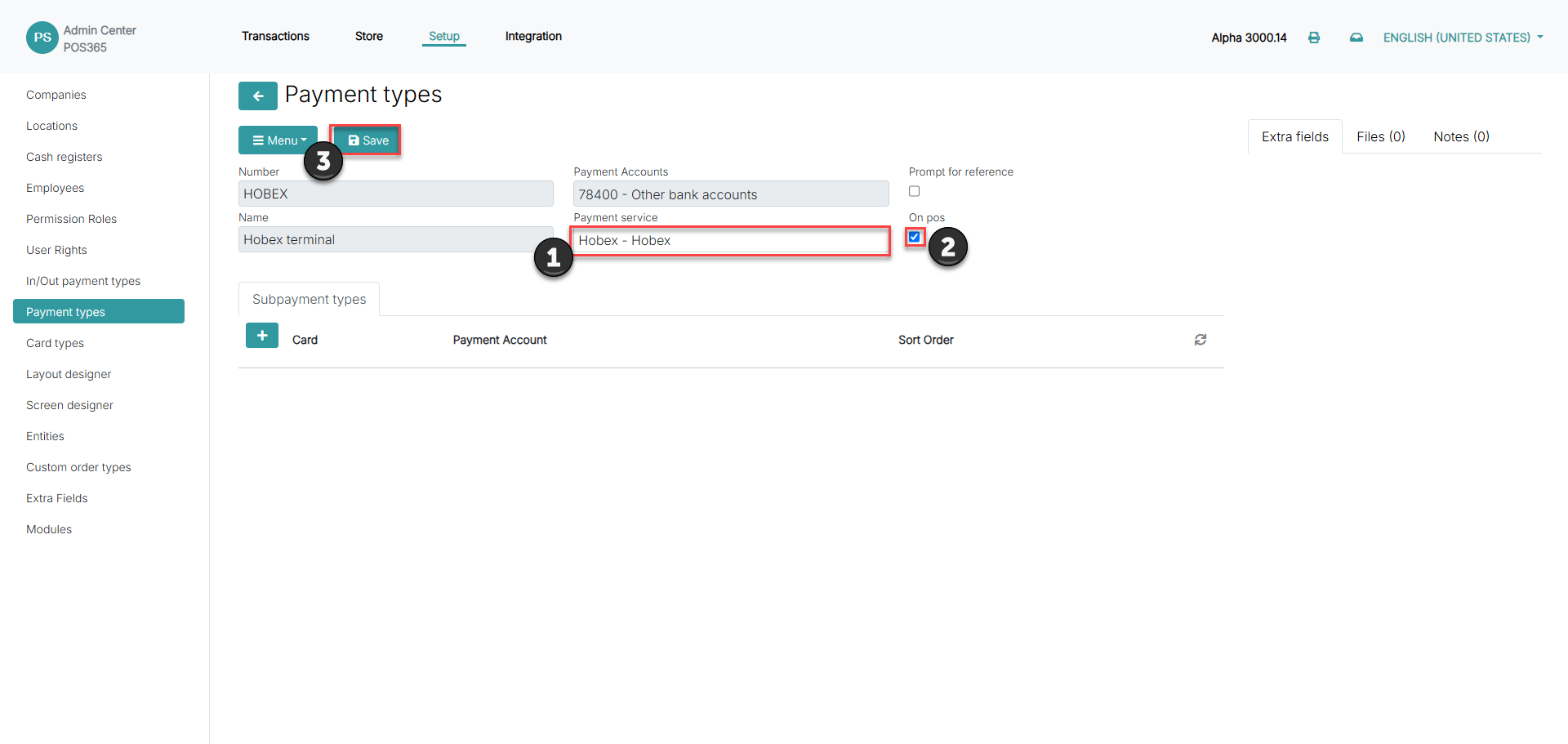Click the Admin Center POS365 title
The image size is (1568, 744).
(100, 38)
